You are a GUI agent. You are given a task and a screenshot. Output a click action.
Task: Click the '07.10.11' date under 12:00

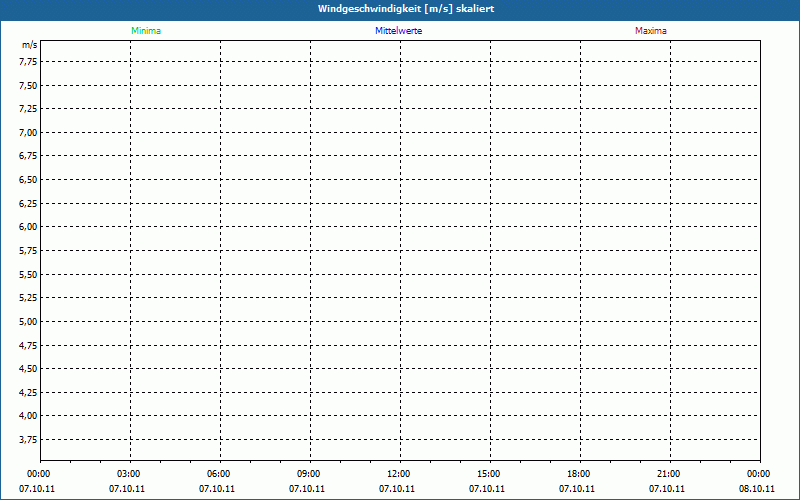click(x=397, y=489)
